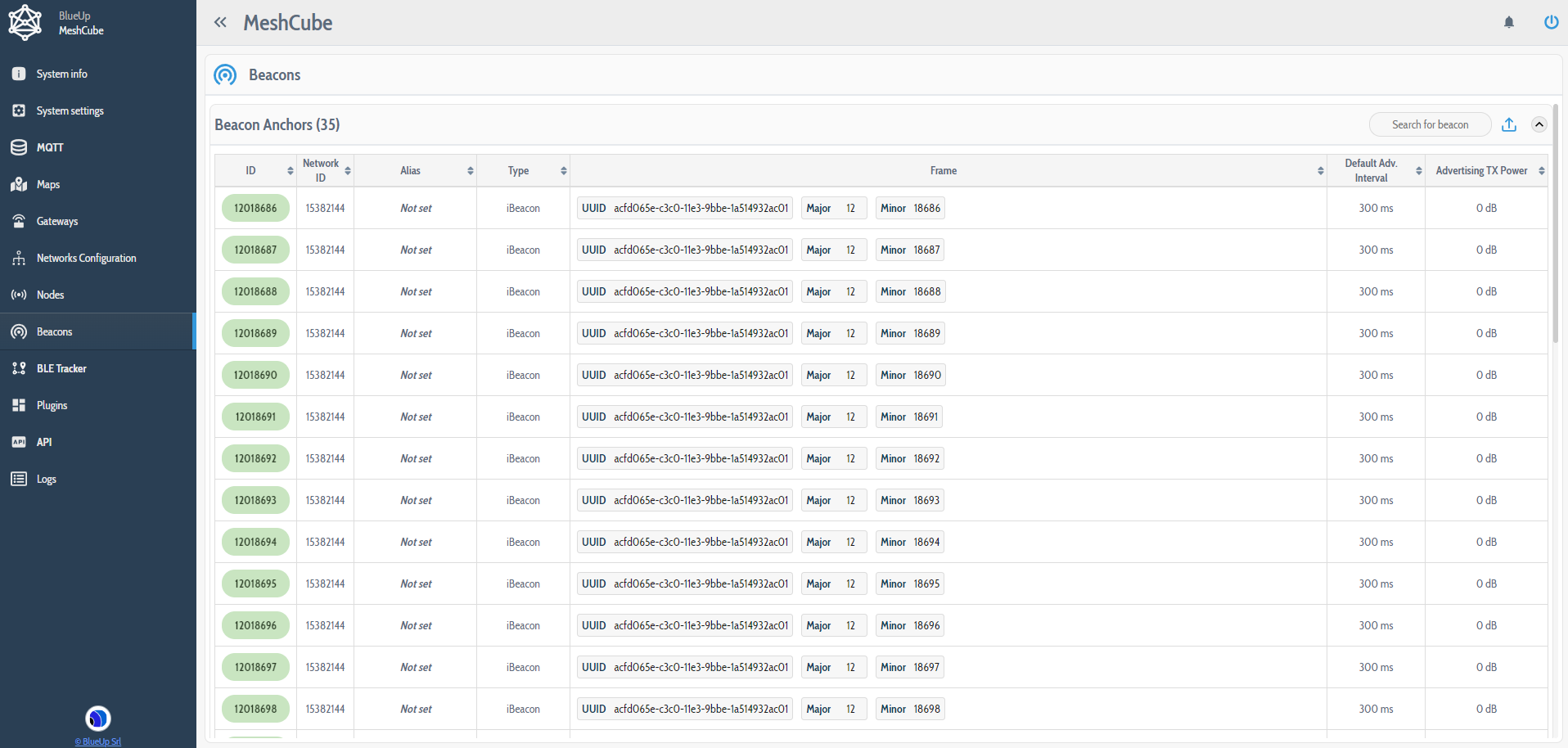Open MQTT from the sidebar
1568x748 pixels.
click(x=49, y=147)
